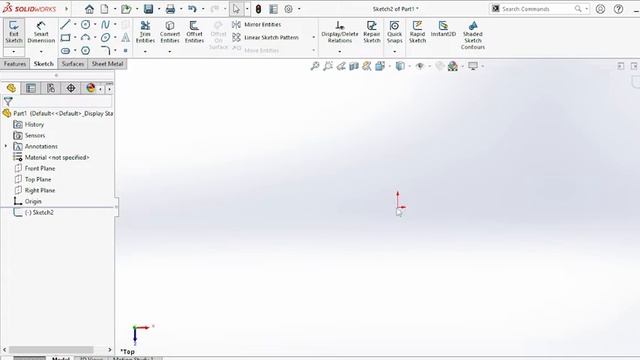Open Undo history dropdown arrow
Image resolution: width=640 pixels, height=360 pixels.
(x=203, y=9)
